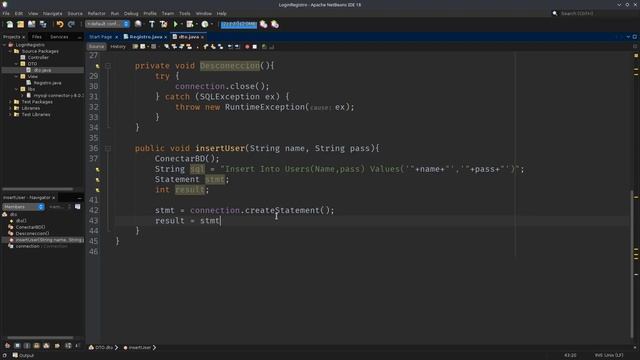The image size is (640, 360).
Task: Click the Undo arrow in toolbar
Action: [60, 24]
